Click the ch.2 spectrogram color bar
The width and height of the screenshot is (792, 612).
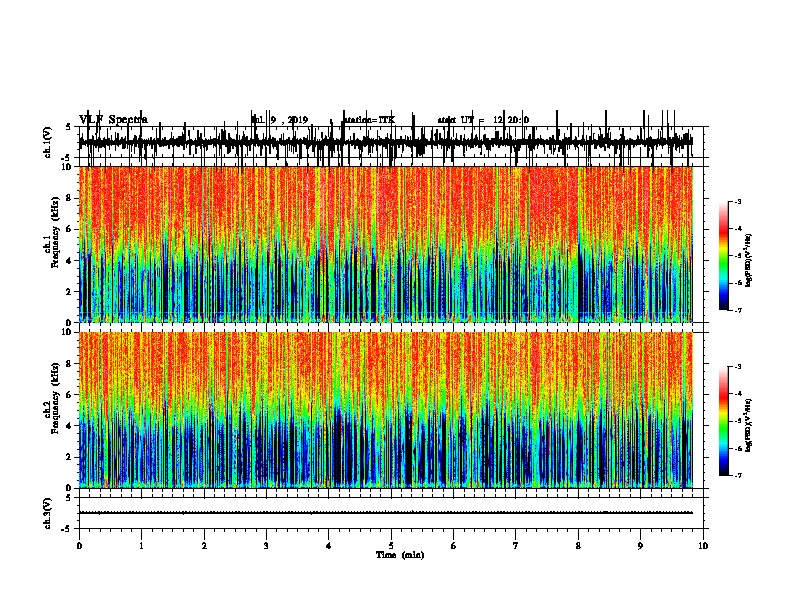[x=724, y=421]
